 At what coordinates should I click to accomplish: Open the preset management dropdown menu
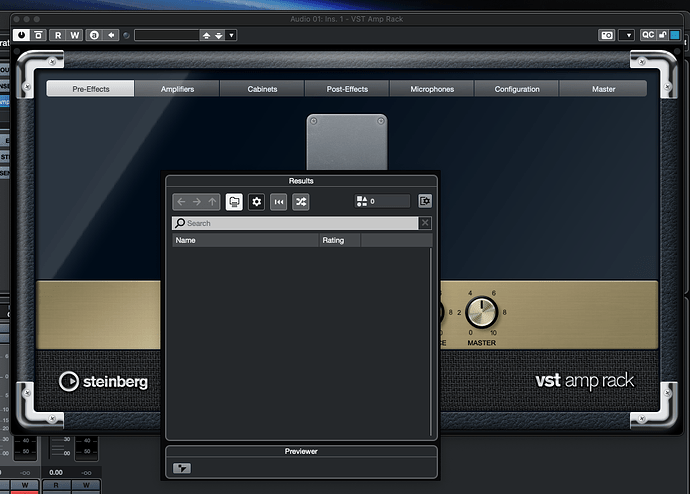click(x=231, y=35)
